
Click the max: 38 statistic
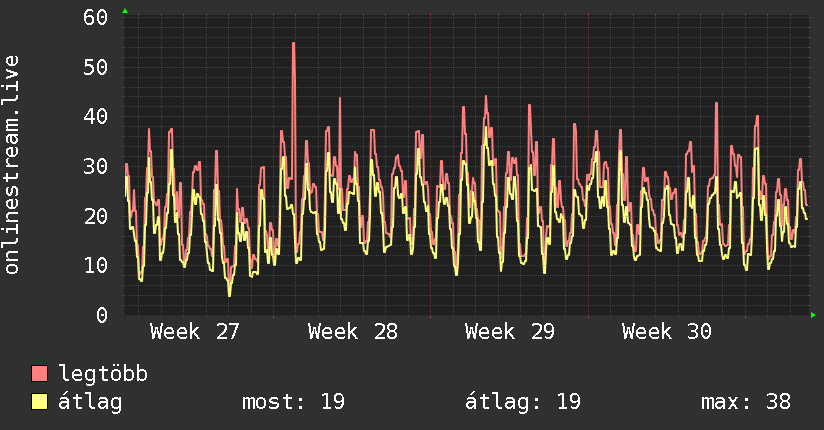tap(746, 402)
